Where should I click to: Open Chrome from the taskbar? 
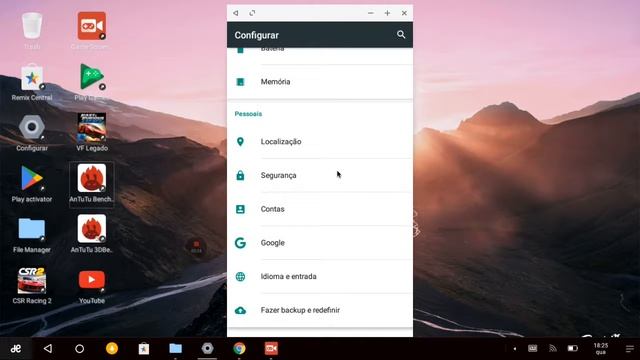coord(239,348)
